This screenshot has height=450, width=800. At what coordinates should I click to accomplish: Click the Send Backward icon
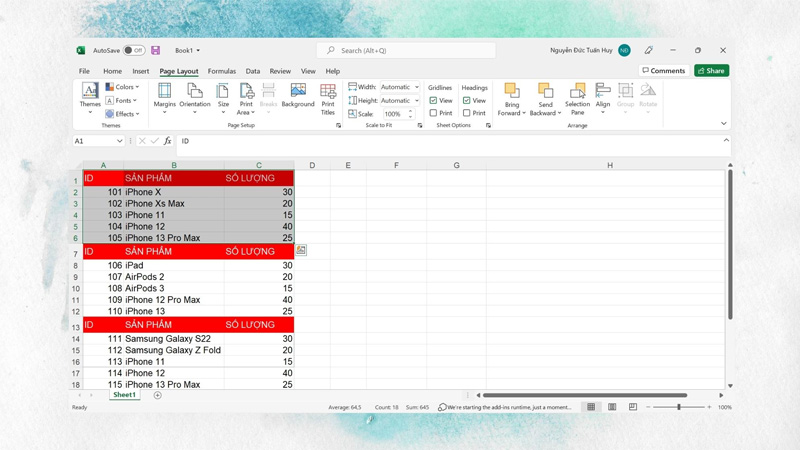click(x=545, y=91)
